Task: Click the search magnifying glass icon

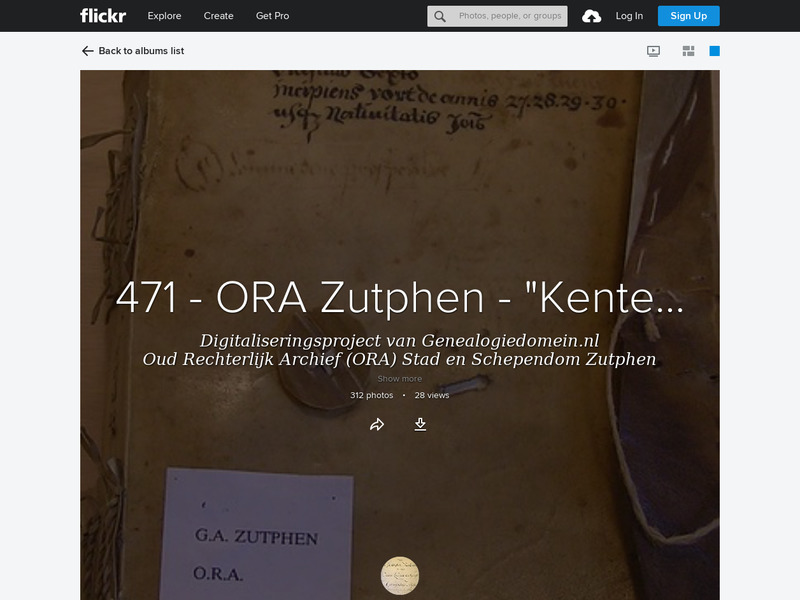Action: (x=438, y=16)
